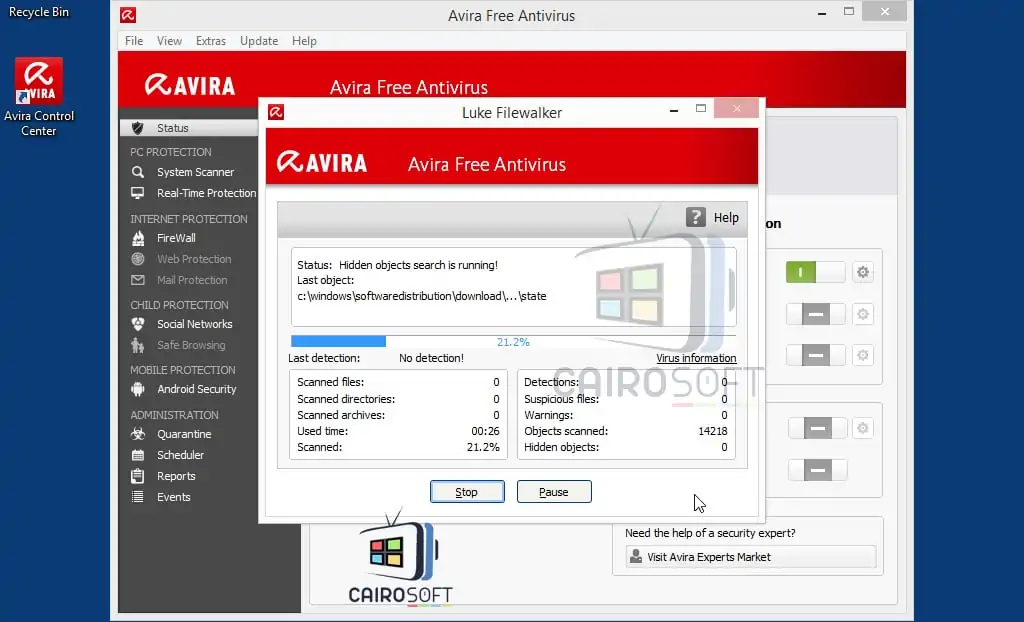Viewport: 1024px width, 622px height.
Task: Click the Safe Browsing family icon
Action: (138, 344)
